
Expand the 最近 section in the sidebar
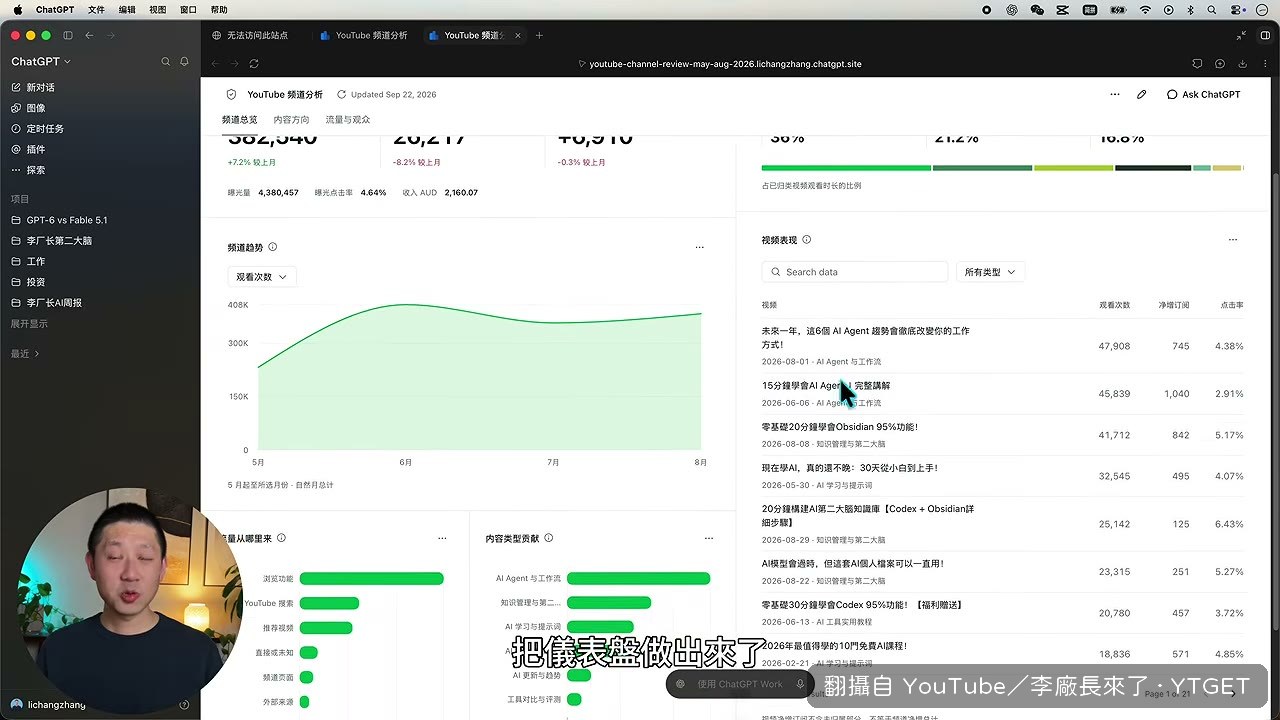point(25,354)
